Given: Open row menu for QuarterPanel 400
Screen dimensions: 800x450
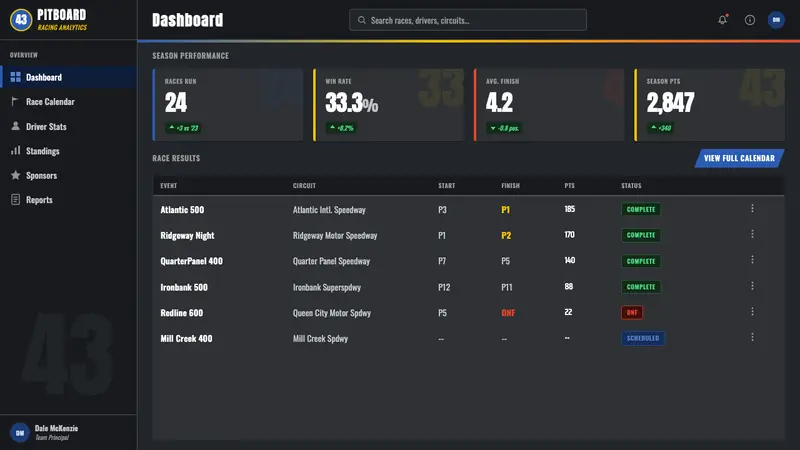Looking at the screenshot, I should coord(752,260).
